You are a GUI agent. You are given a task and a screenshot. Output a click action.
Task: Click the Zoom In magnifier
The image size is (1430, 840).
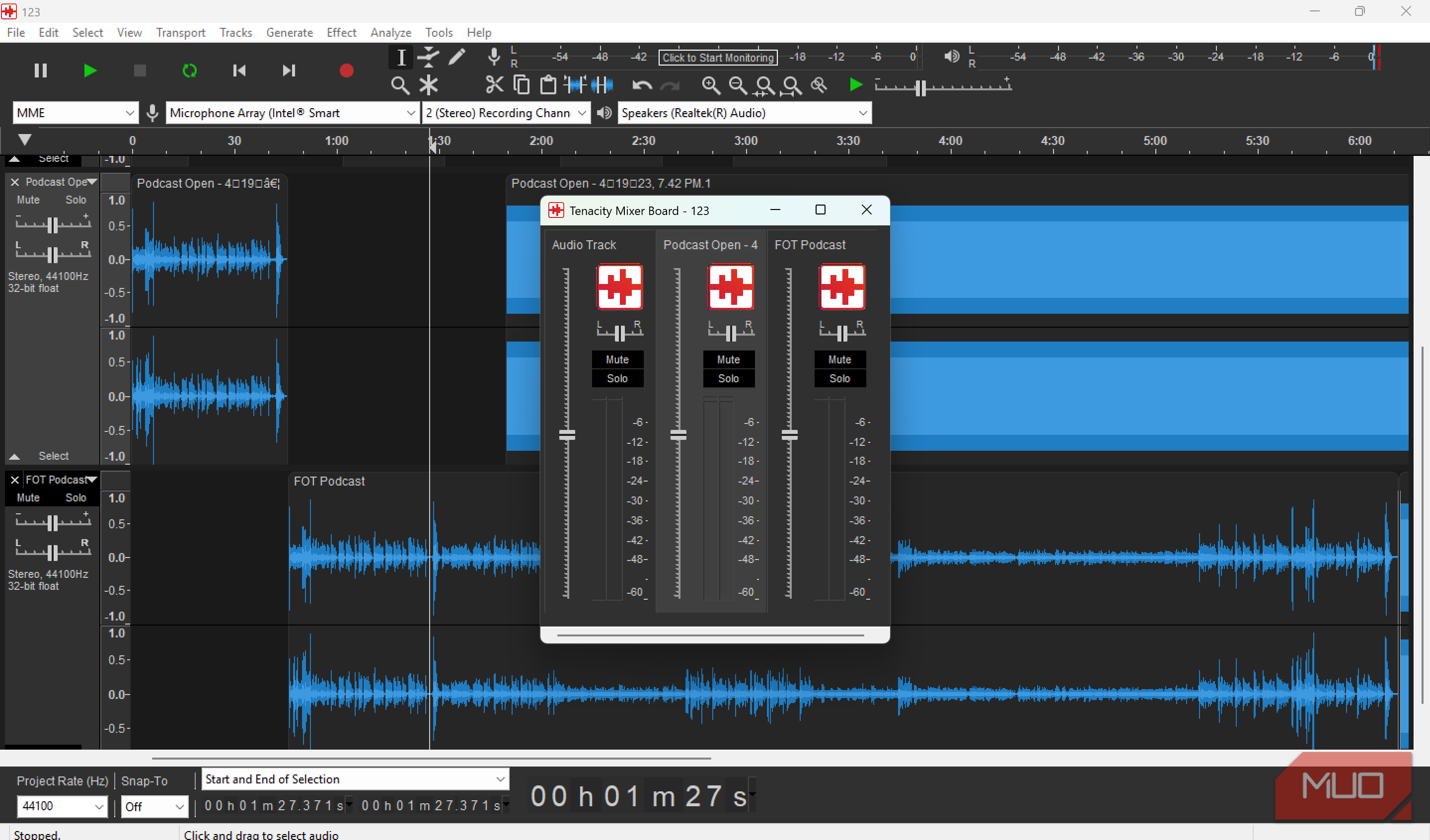711,86
